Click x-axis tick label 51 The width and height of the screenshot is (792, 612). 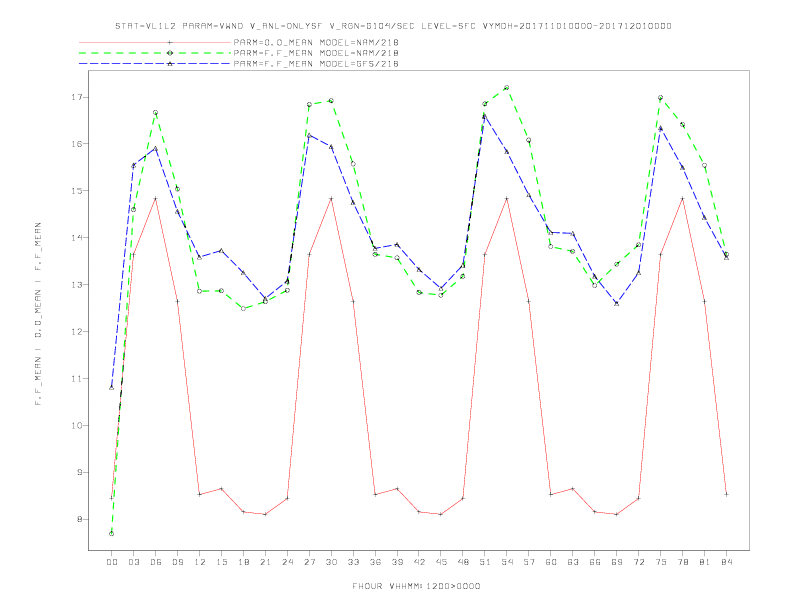click(485, 562)
